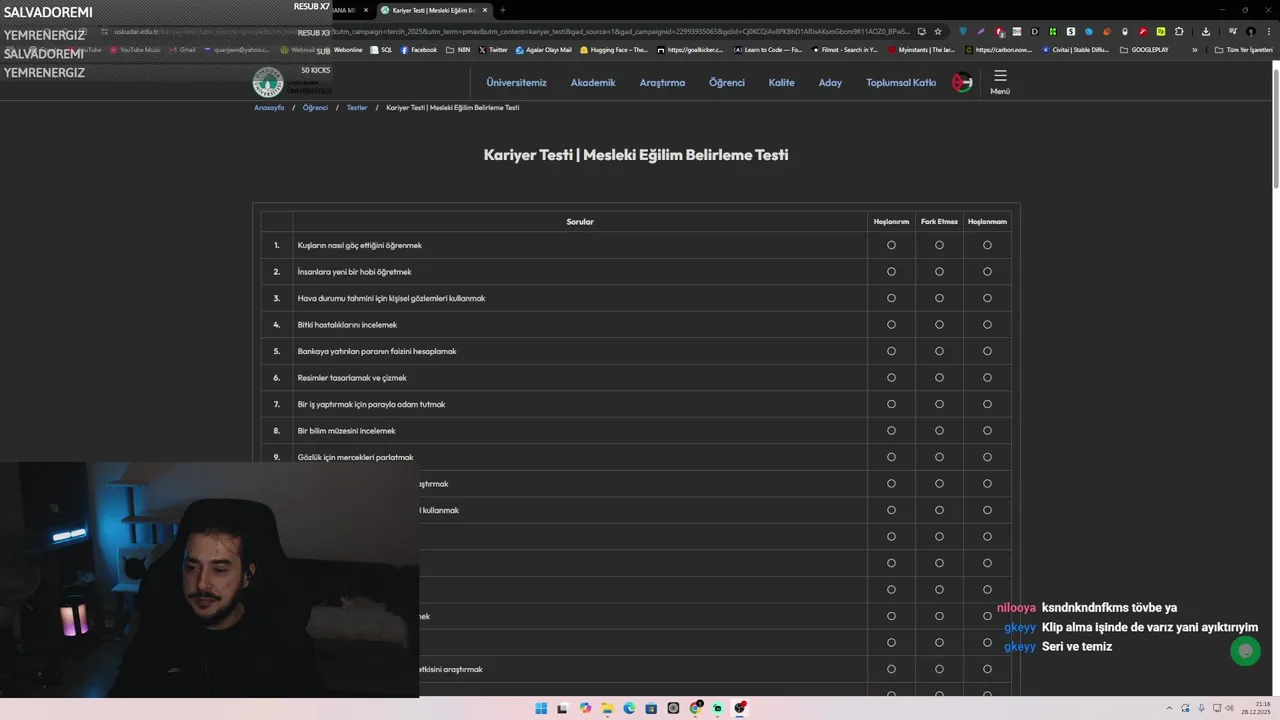Go to Testler breadcrumb link
Image resolution: width=1280 pixels, height=720 pixels.
click(x=357, y=107)
